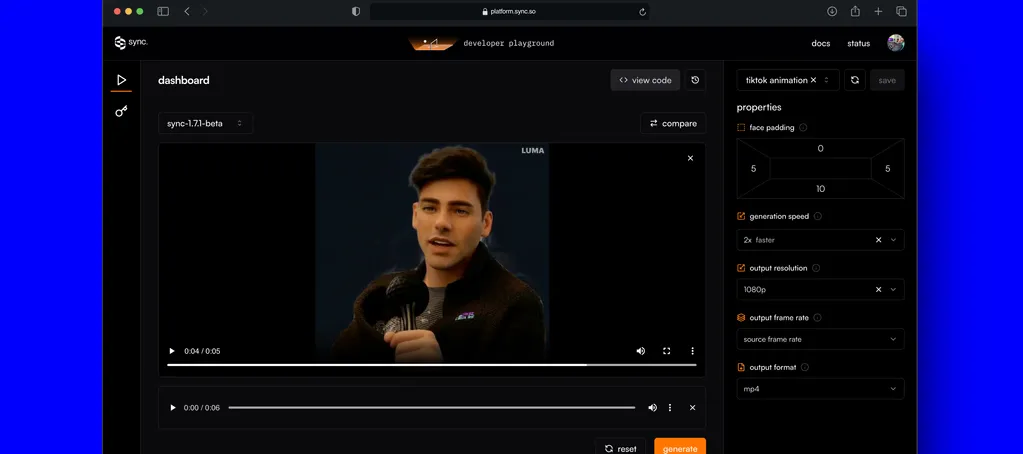Expand the source frame rate dropdown
This screenshot has height=454, width=1023.
click(820, 339)
